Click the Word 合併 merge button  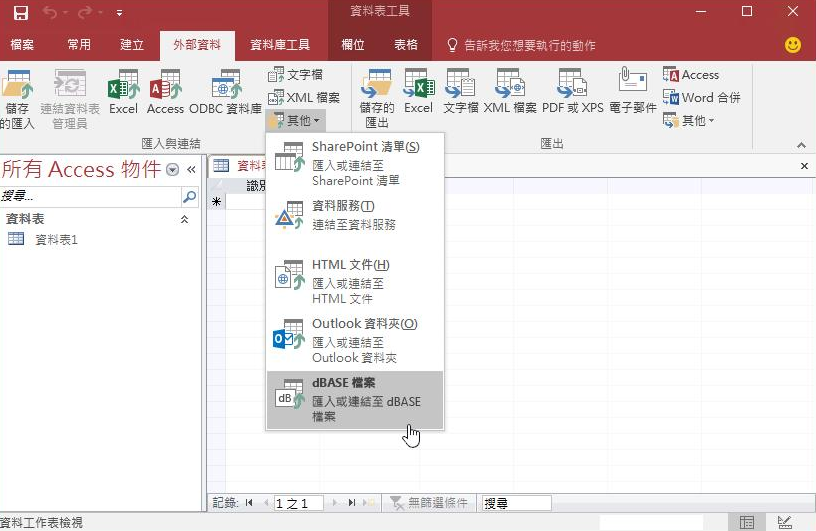coord(701,98)
